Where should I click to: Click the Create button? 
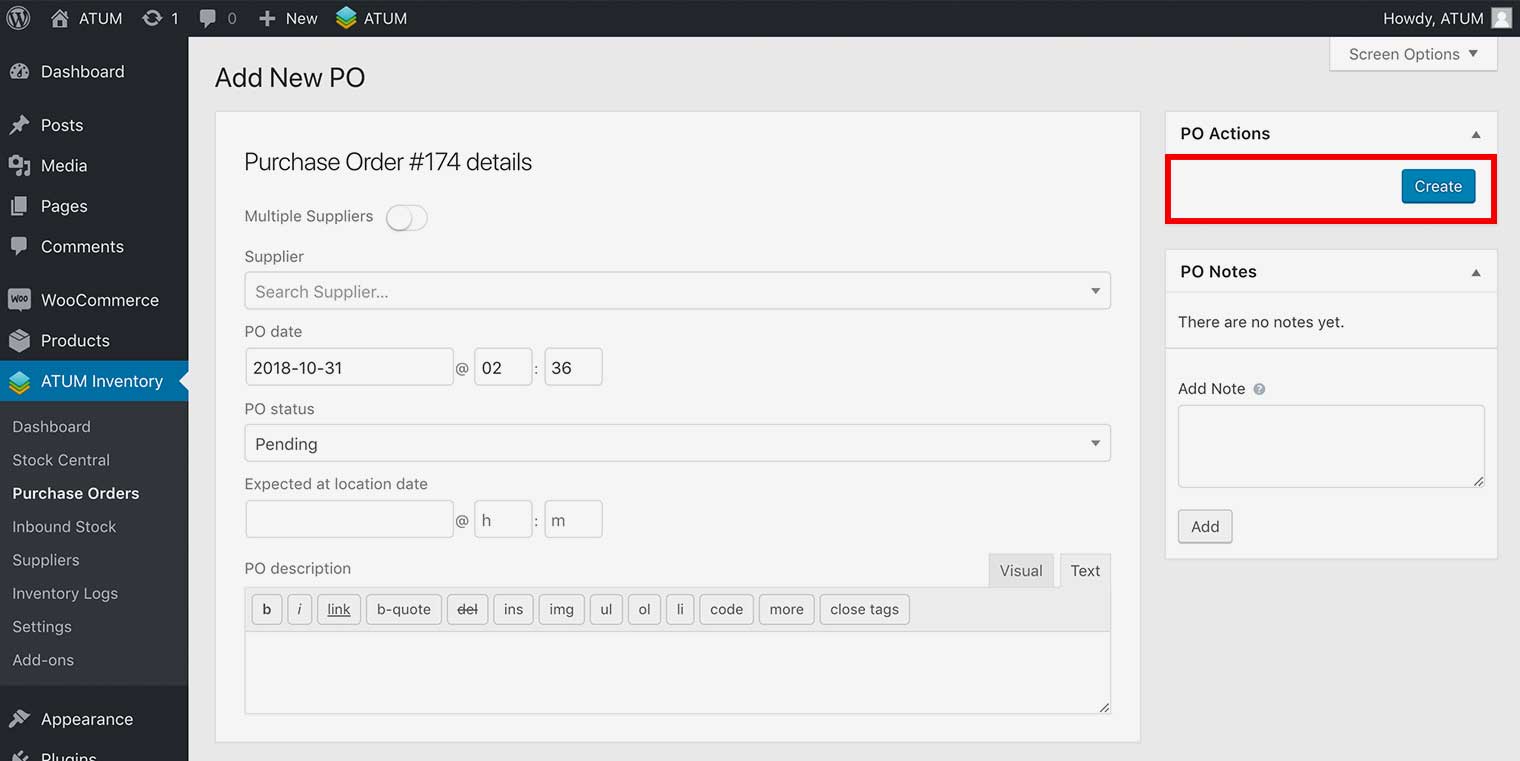1437,187
